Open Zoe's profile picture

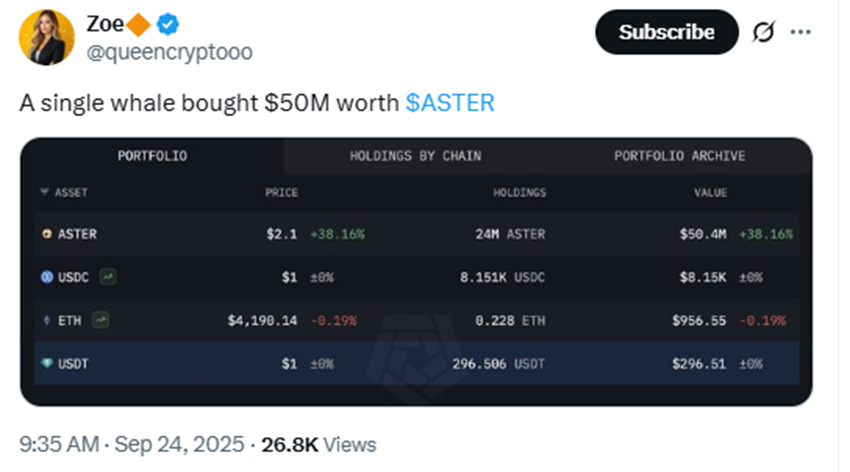pyautogui.click(x=46, y=39)
